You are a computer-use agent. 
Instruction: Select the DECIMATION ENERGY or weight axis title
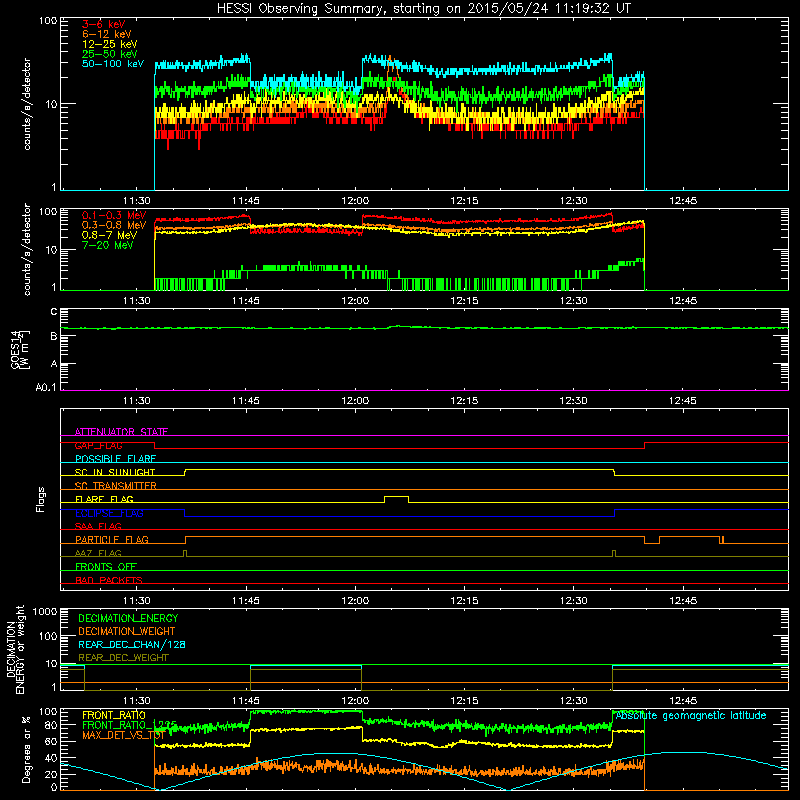coord(15,649)
